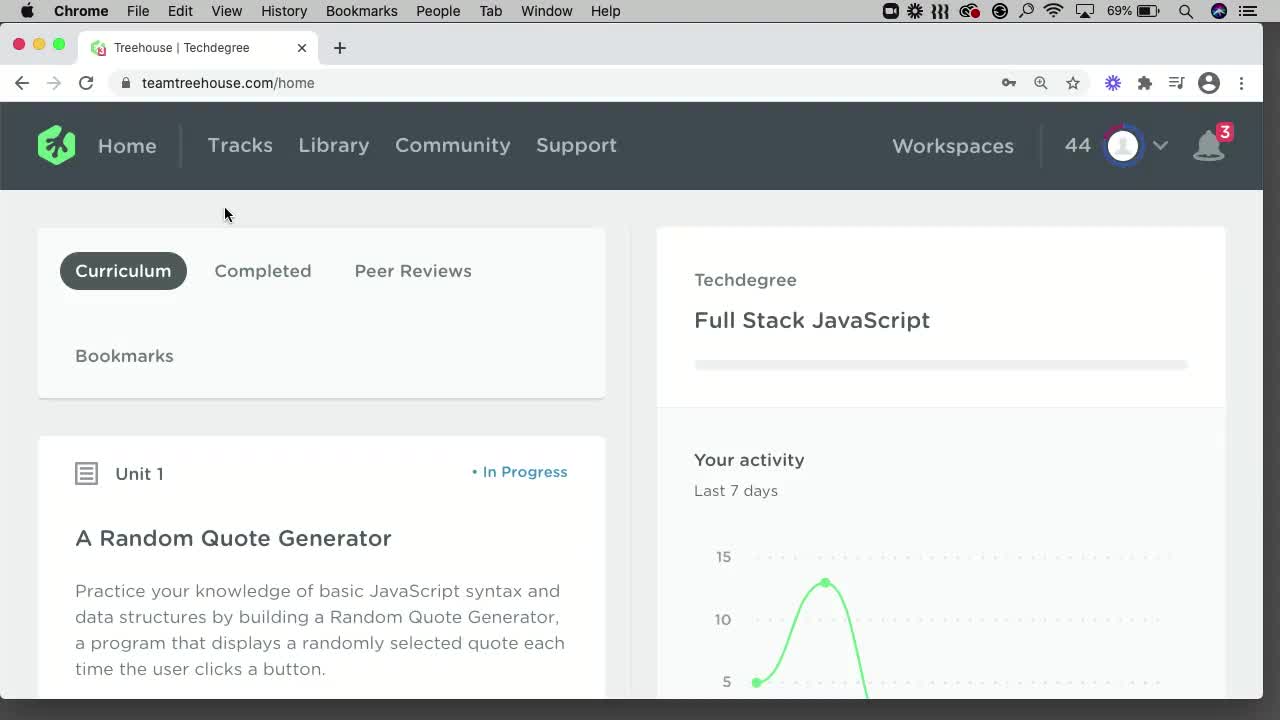1280x720 pixels.
Task: Click the Wi-Fi icon in the menu bar
Action: pyautogui.click(x=1054, y=11)
